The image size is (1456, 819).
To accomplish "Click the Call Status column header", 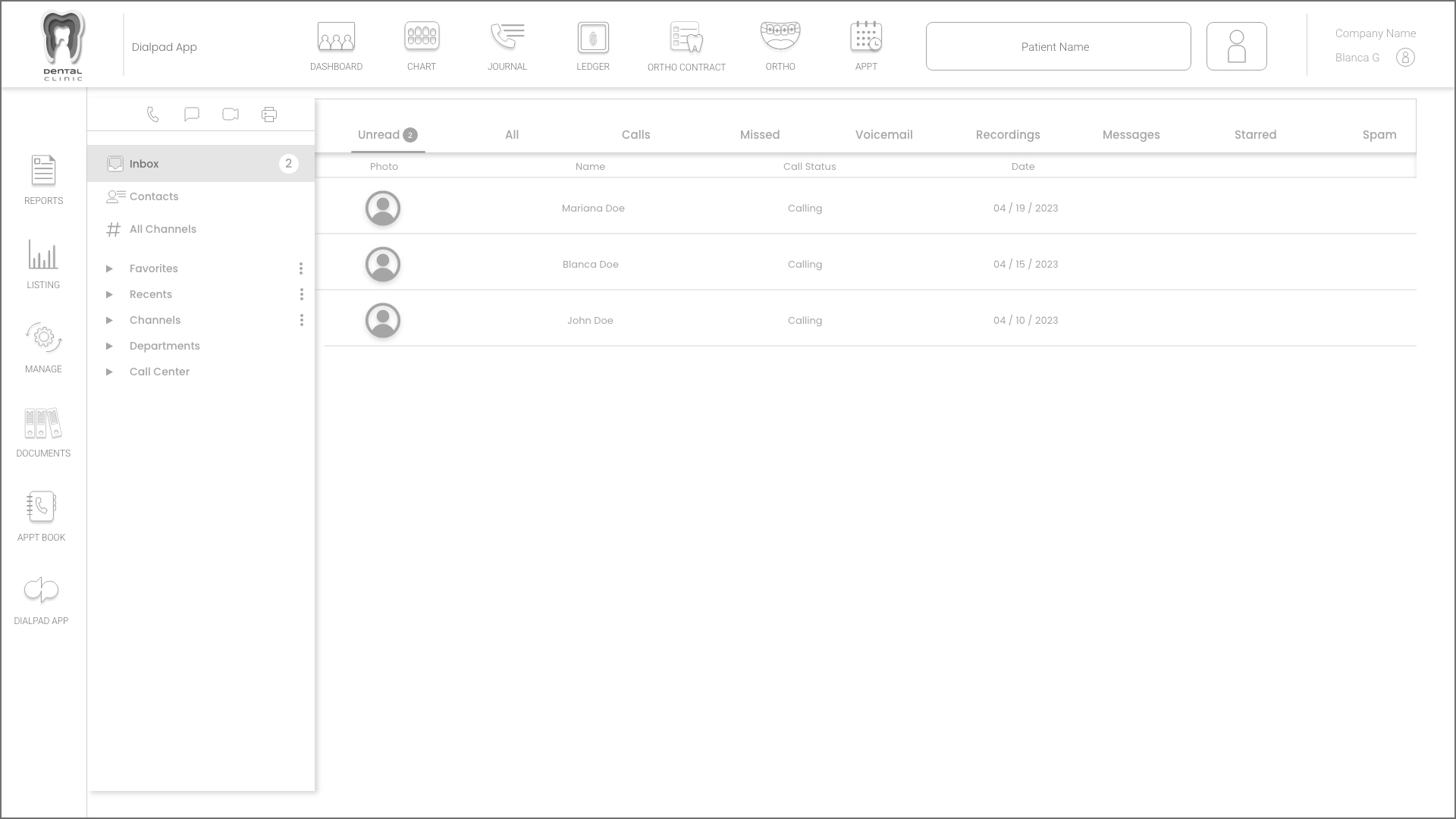I will click(x=809, y=167).
